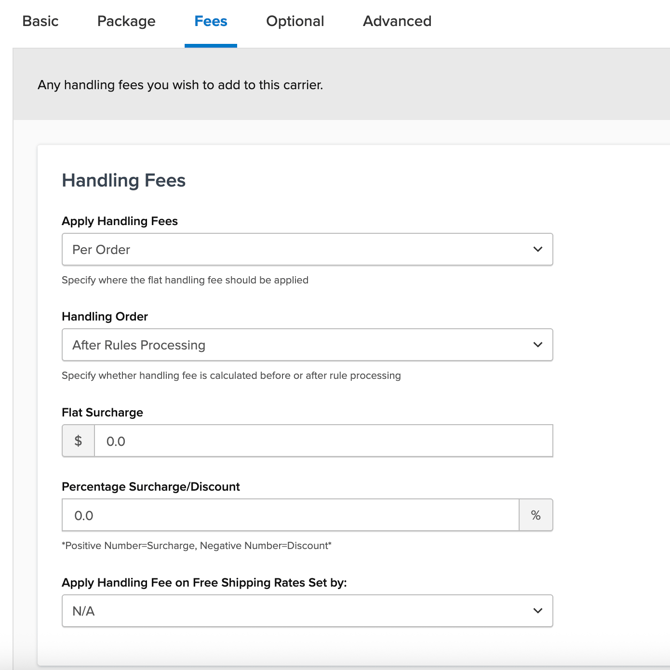670x670 pixels.
Task: Click the chevron arrow on Handling Order select
Action: tap(537, 345)
